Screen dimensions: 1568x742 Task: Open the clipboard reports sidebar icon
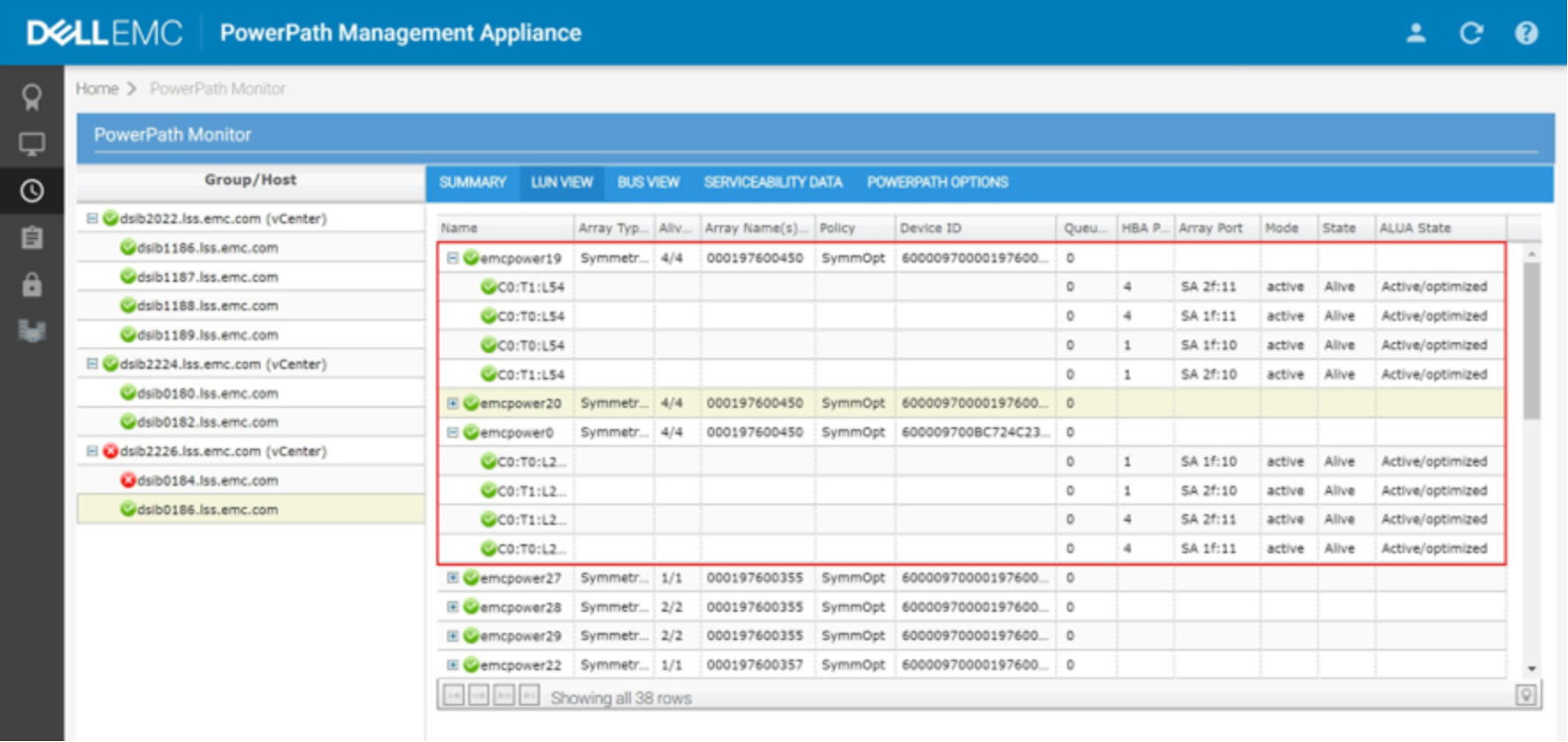[x=32, y=238]
